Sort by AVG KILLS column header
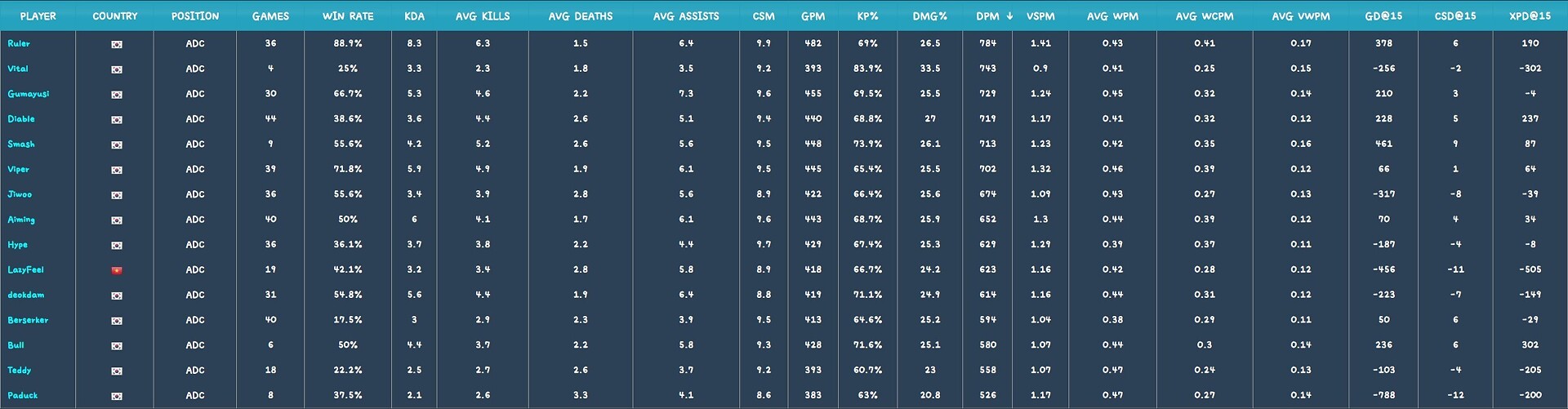The width and height of the screenshot is (1568, 409). coord(483,16)
